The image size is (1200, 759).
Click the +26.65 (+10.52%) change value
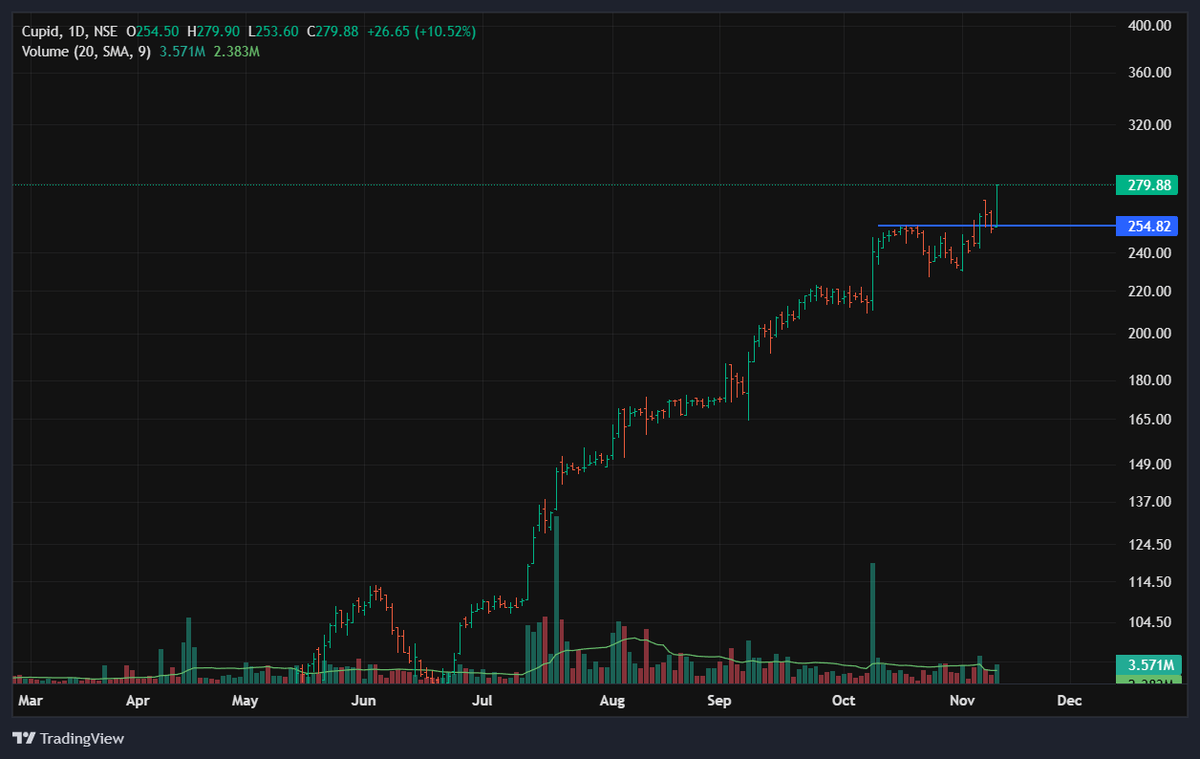click(421, 32)
